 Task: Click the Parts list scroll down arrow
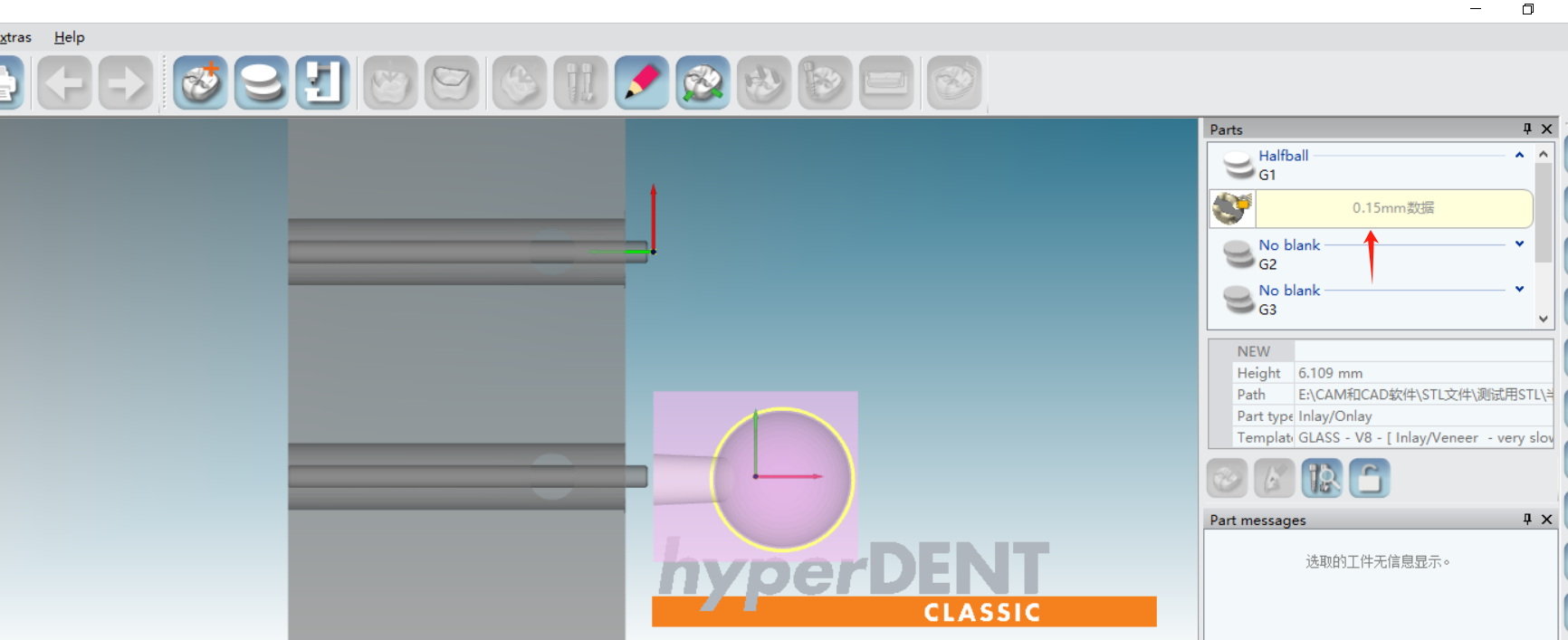(1544, 319)
